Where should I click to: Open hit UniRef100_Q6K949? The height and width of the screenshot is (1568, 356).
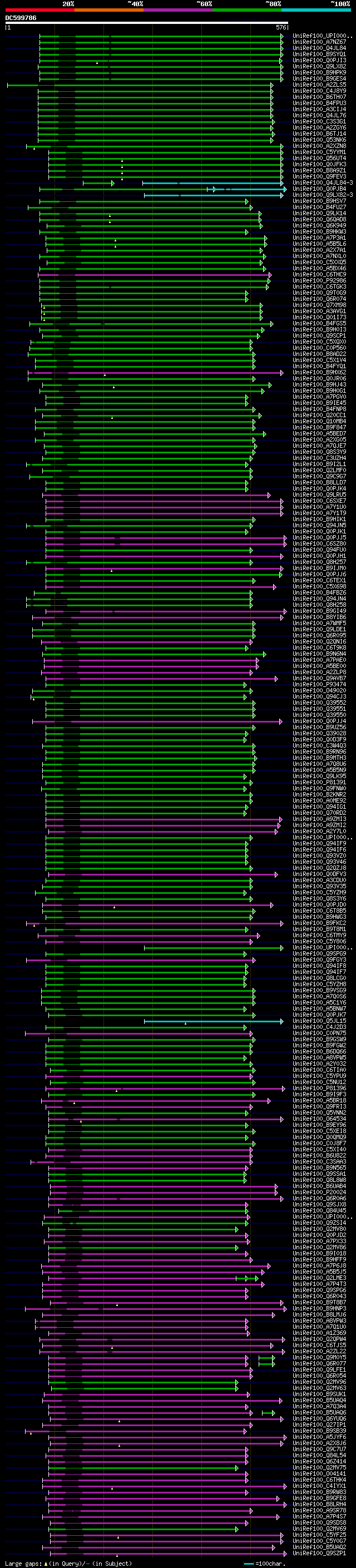[319, 226]
